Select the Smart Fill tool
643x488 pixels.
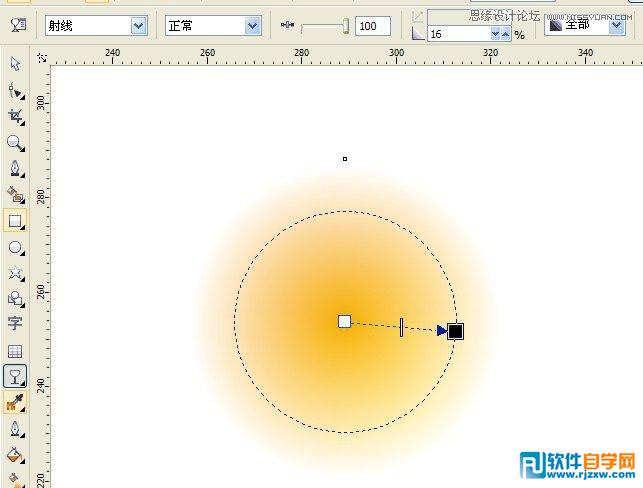click(16, 195)
